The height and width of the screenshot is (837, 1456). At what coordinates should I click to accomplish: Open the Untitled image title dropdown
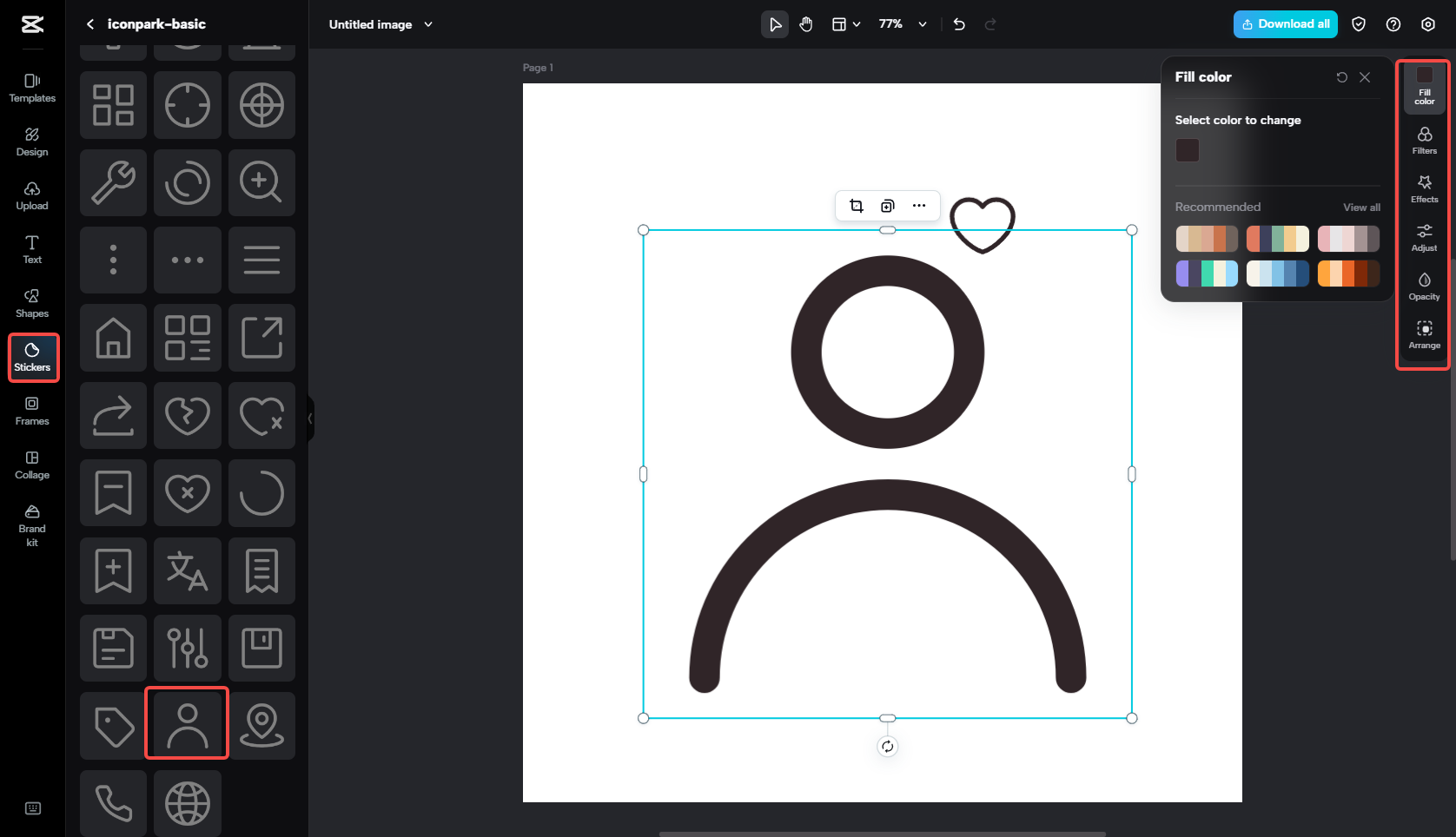tap(427, 24)
